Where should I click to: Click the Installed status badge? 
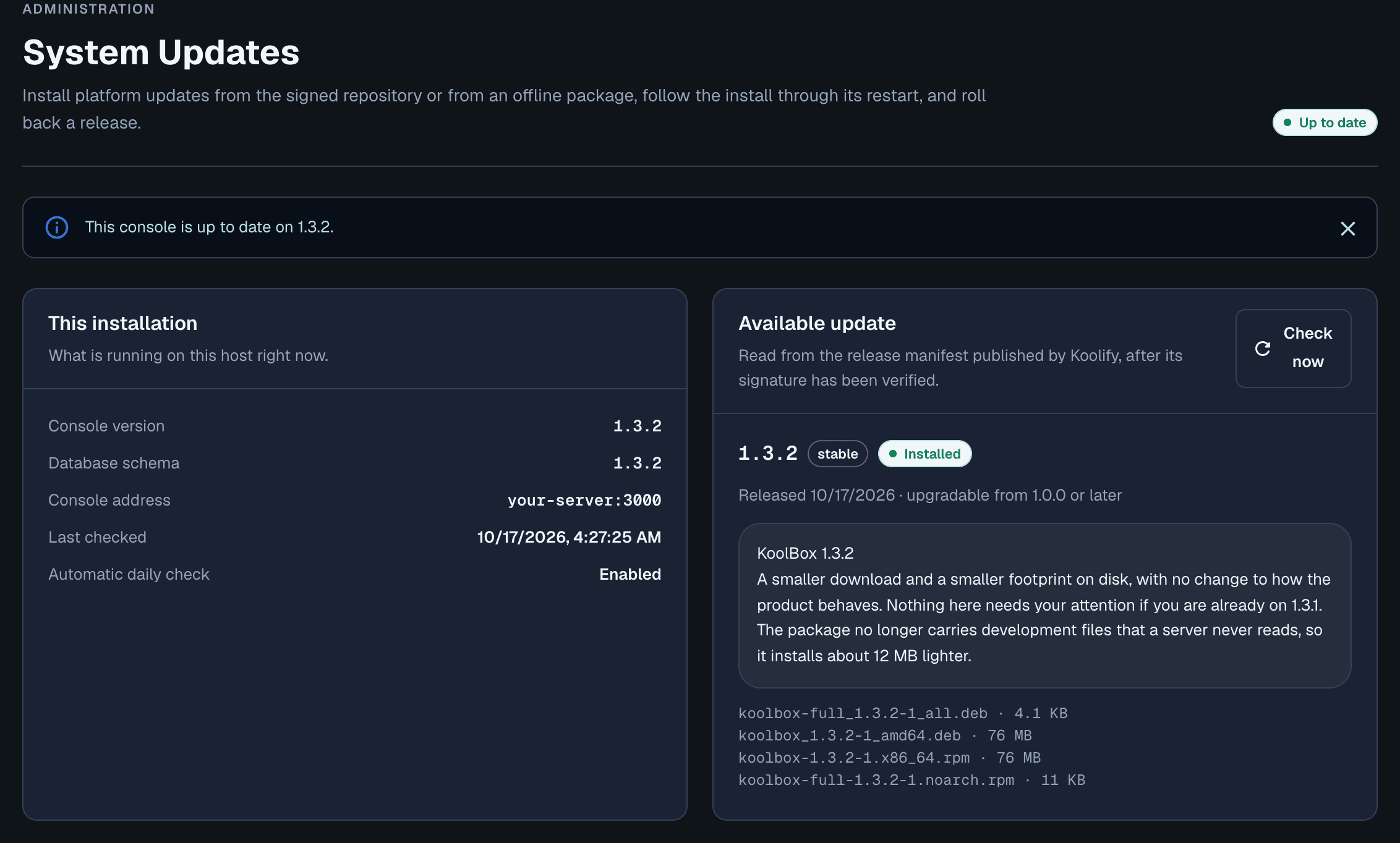(x=924, y=454)
